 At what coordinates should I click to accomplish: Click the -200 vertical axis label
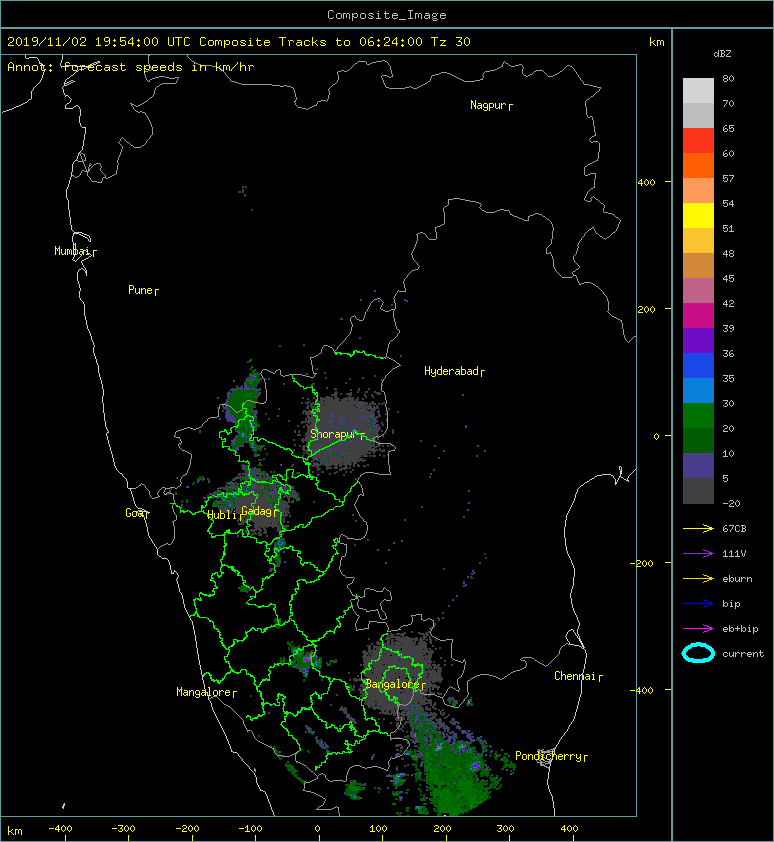pyautogui.click(x=642, y=563)
